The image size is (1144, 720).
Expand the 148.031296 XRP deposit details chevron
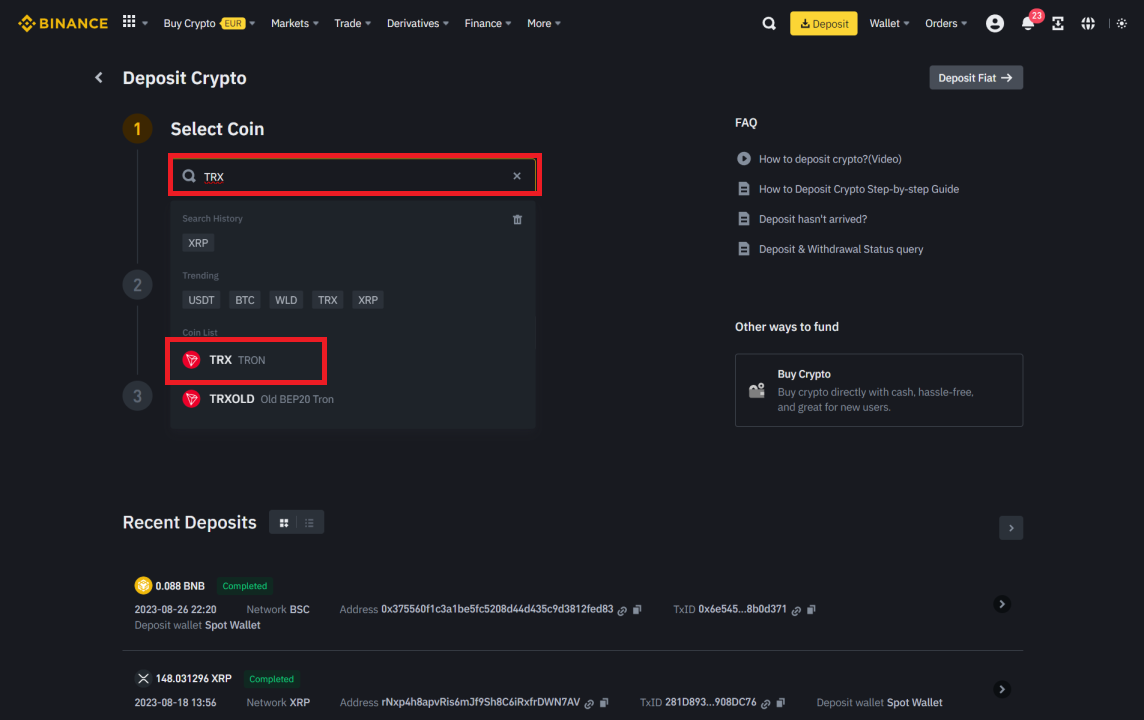click(1002, 689)
